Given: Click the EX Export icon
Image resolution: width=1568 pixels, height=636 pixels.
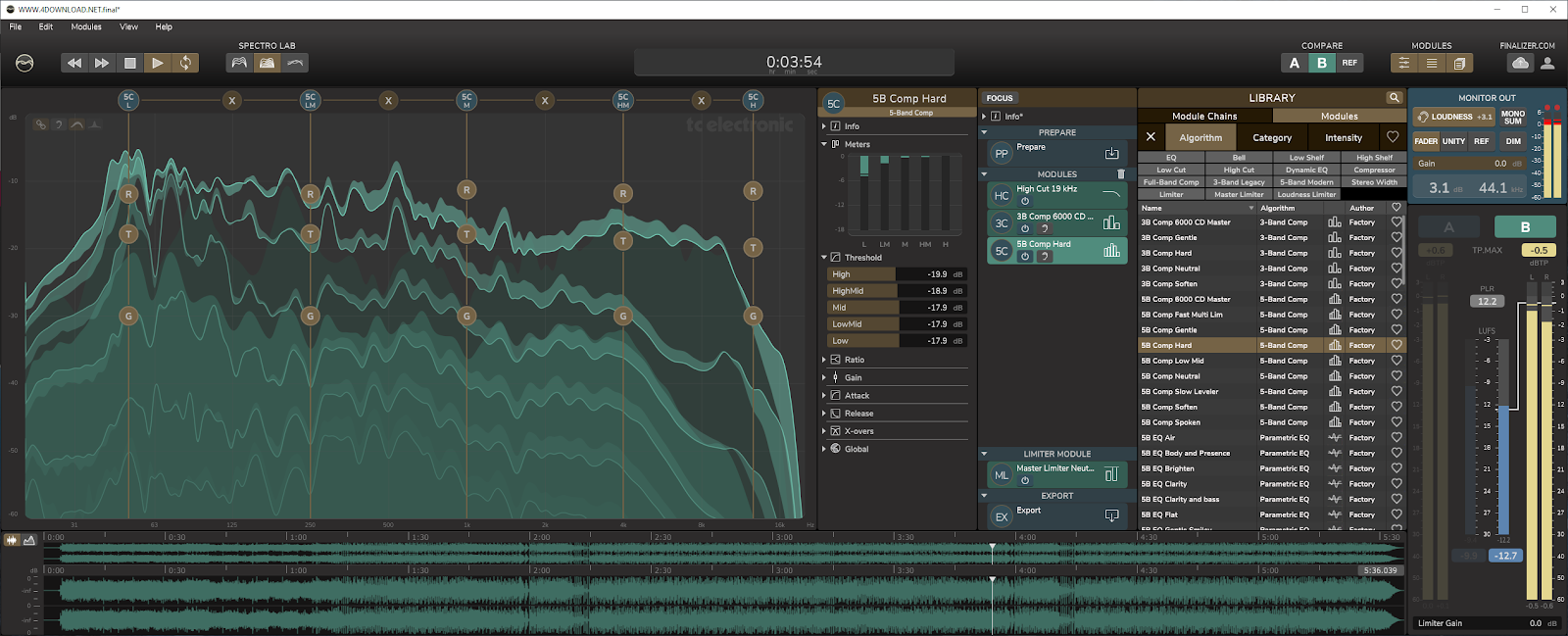Looking at the screenshot, I should (1002, 516).
